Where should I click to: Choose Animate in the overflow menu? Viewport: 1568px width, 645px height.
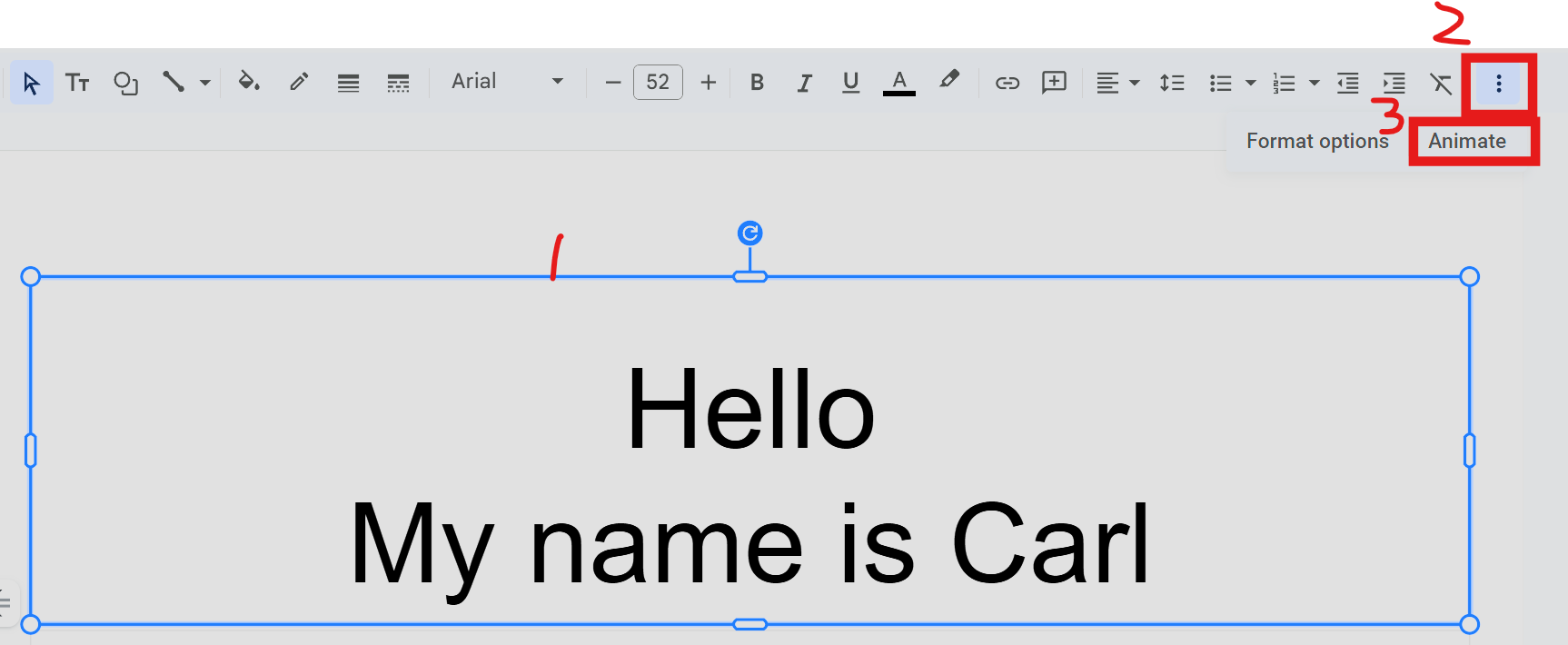tap(1467, 141)
